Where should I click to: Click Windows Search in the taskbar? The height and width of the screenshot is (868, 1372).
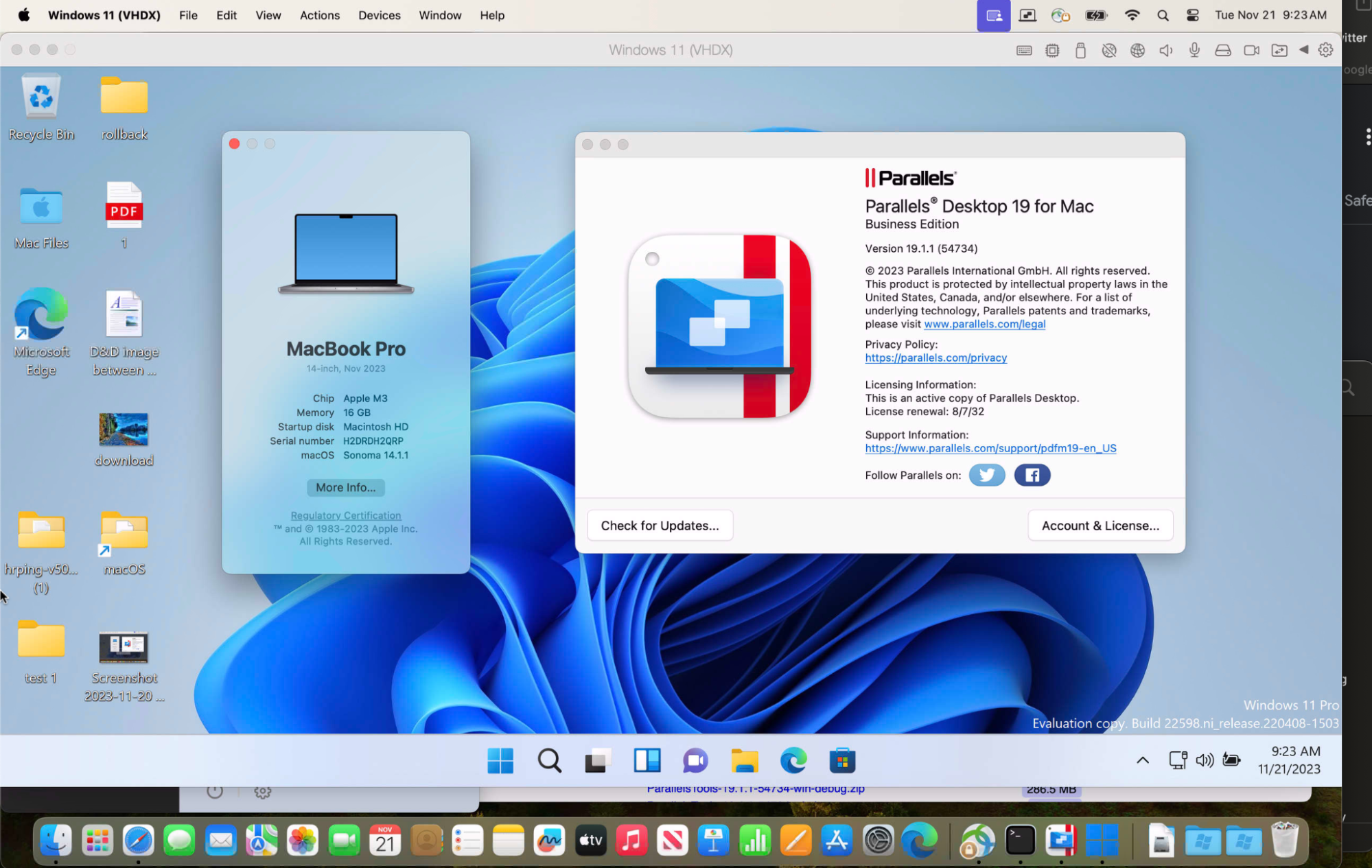tap(549, 760)
